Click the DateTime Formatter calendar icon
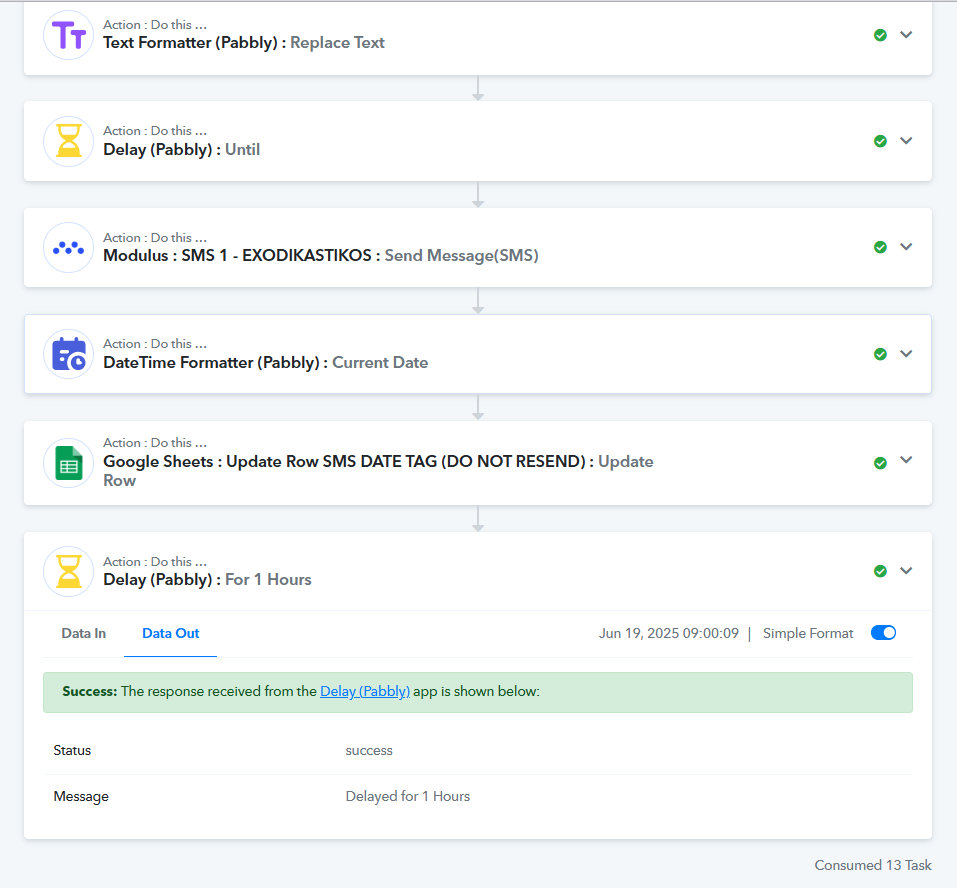 (x=68, y=355)
